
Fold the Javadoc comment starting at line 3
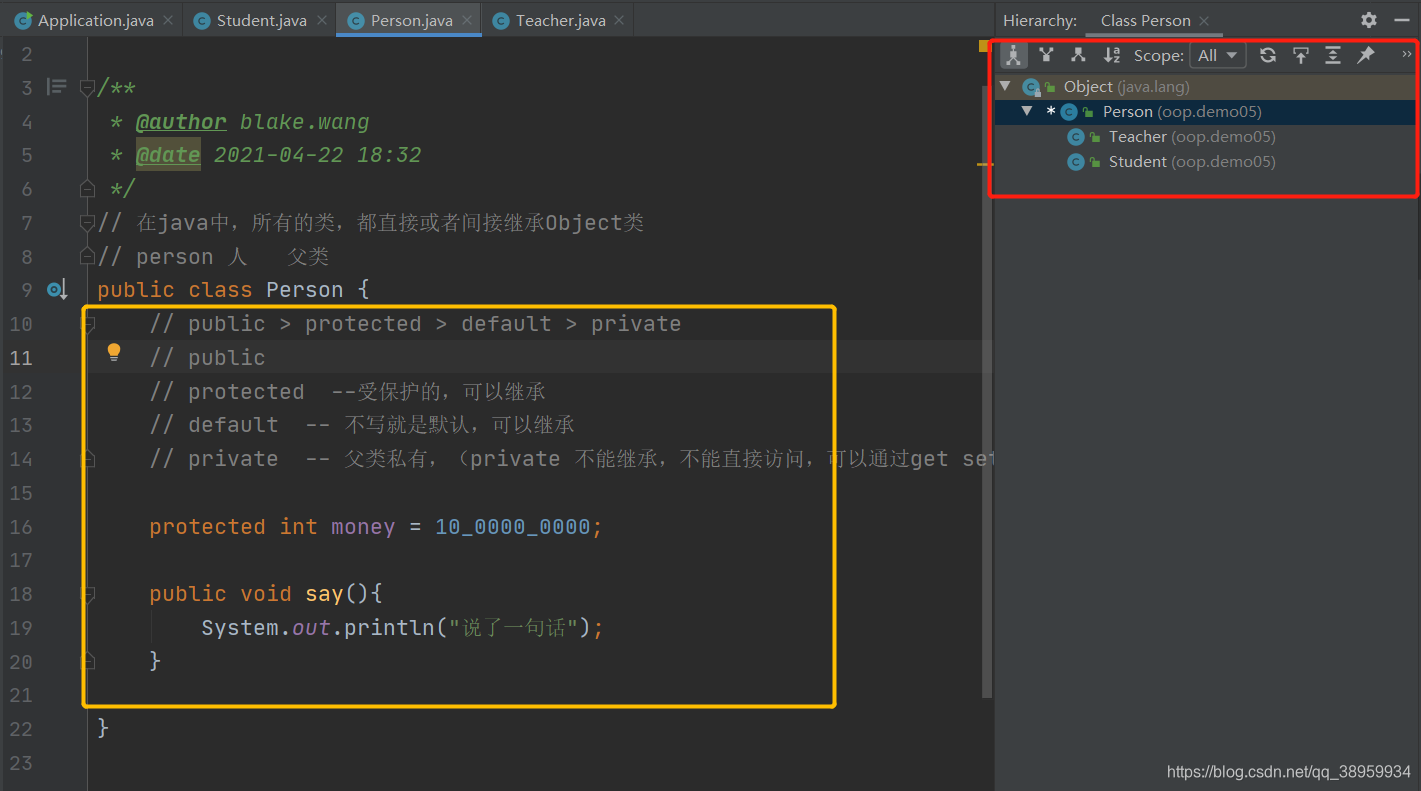pyautogui.click(x=87, y=88)
